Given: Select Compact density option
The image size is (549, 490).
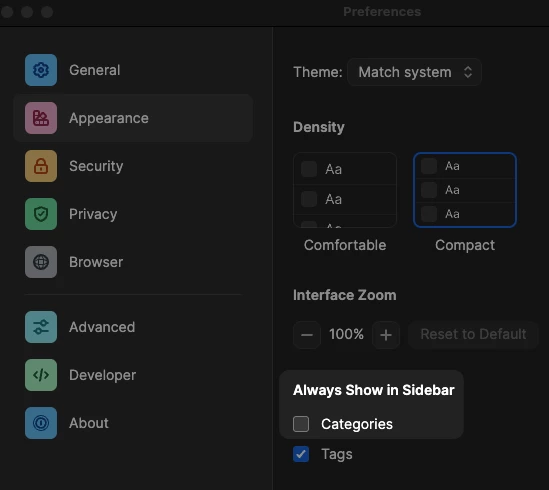Looking at the screenshot, I should (465, 190).
